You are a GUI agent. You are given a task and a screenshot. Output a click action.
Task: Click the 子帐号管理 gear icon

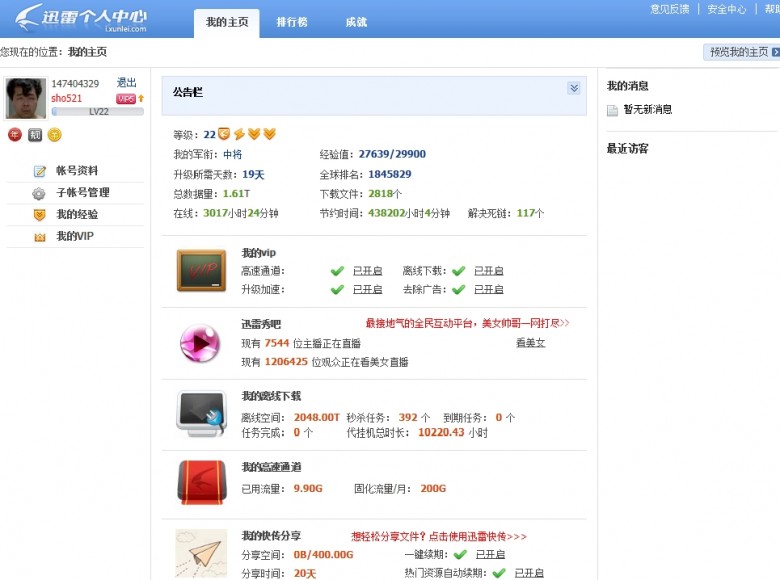click(x=39, y=193)
